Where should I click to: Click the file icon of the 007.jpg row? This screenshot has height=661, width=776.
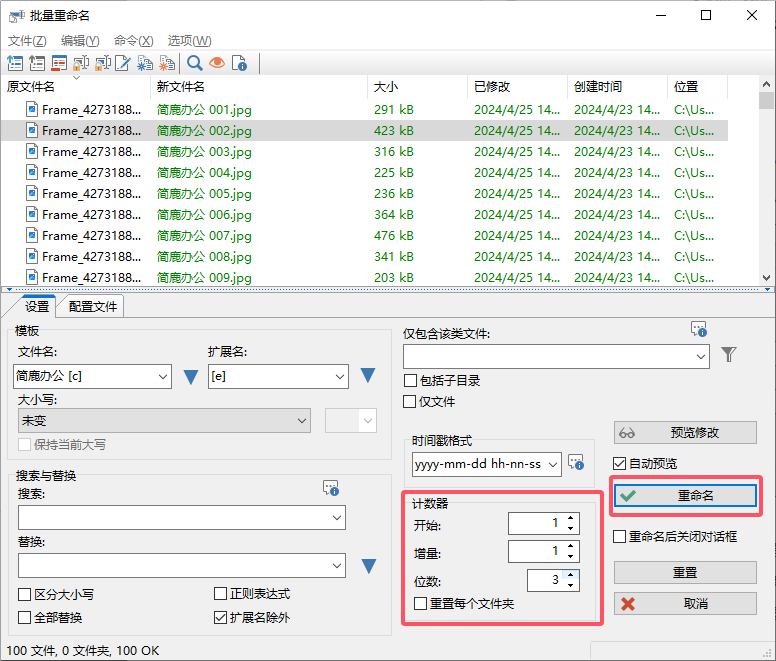(x=32, y=235)
